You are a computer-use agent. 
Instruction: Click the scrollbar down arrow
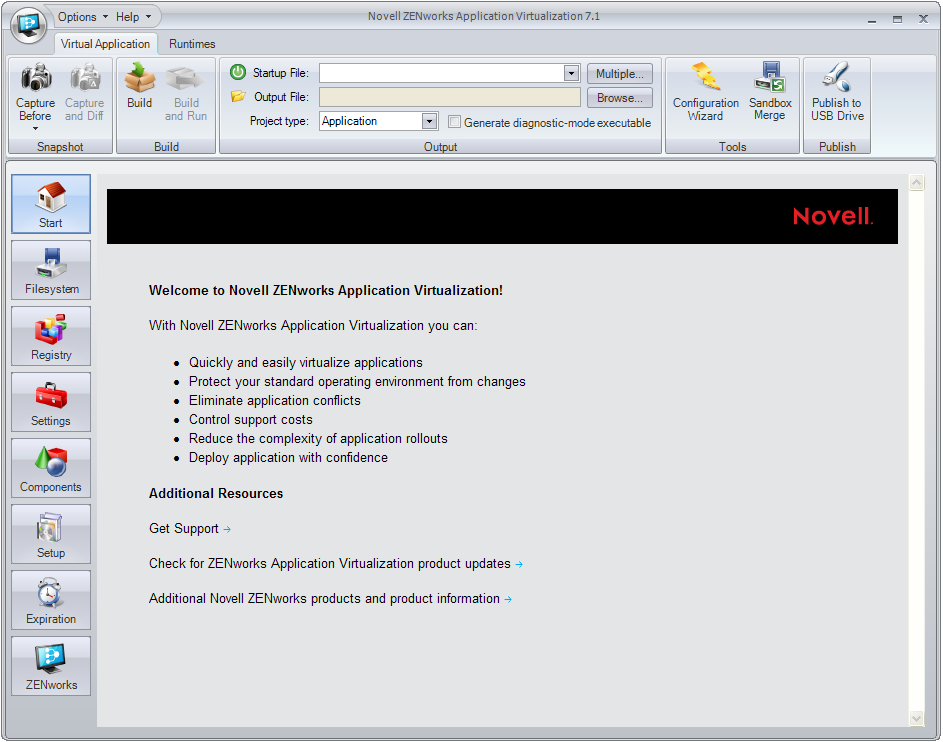pyautogui.click(x=917, y=718)
